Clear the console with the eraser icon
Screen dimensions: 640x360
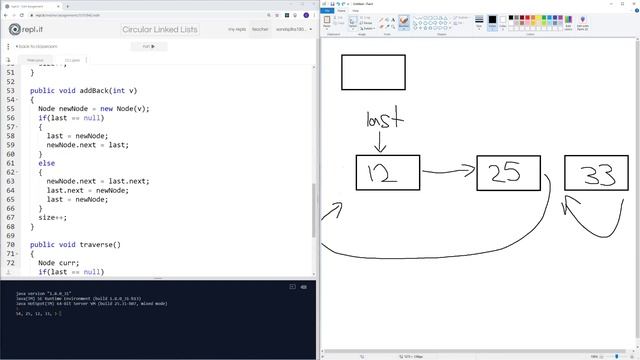click(x=304, y=287)
